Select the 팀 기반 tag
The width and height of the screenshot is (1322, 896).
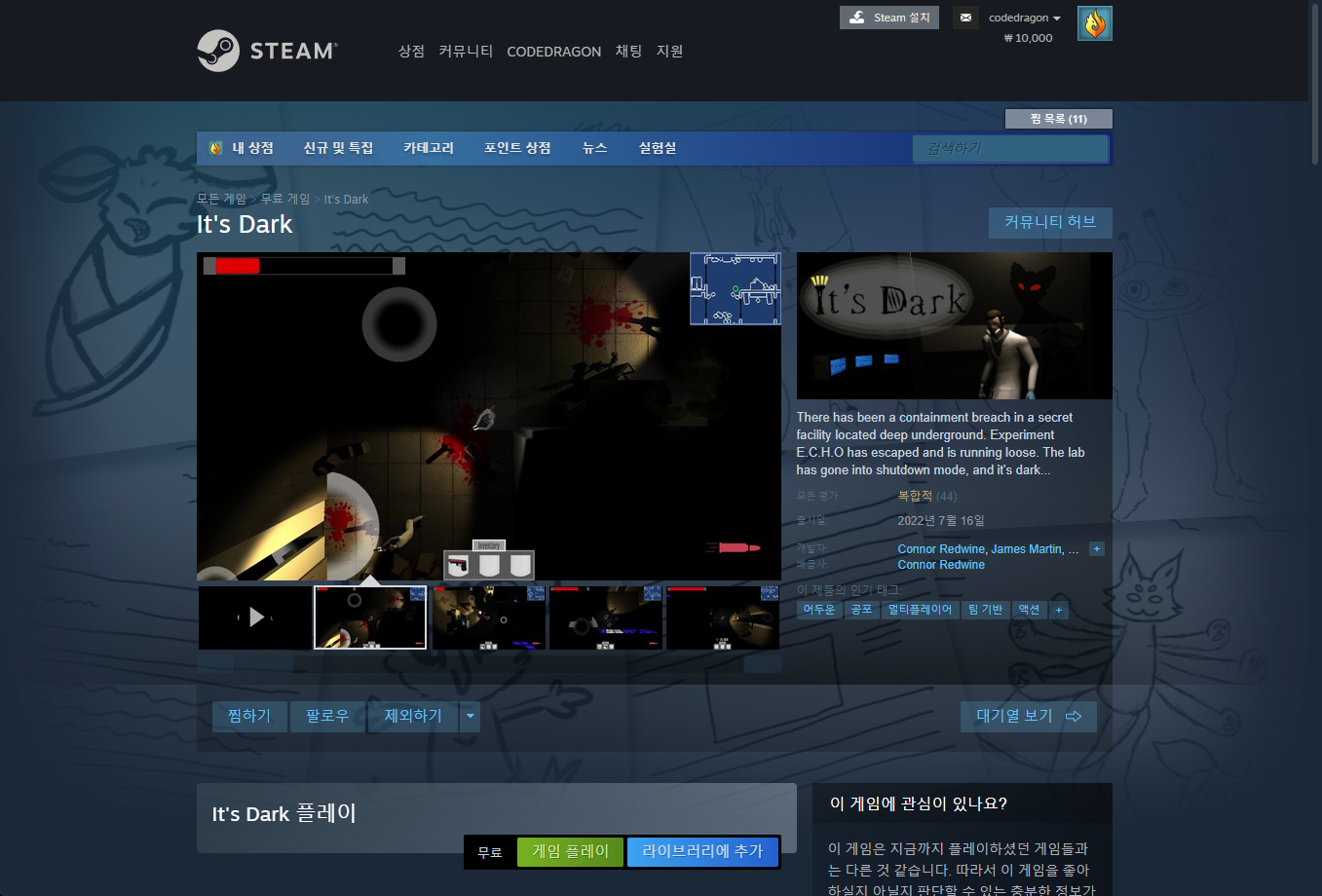[985, 610]
